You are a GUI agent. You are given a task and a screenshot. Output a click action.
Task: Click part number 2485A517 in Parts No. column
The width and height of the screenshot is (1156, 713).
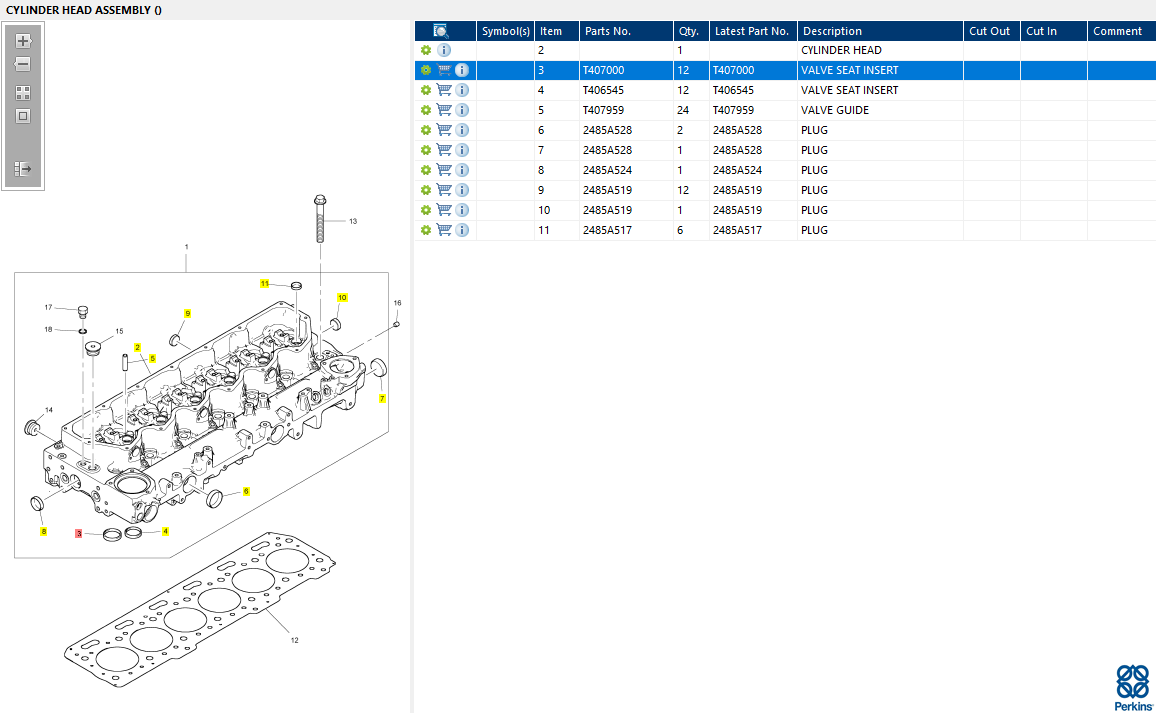click(x=607, y=229)
